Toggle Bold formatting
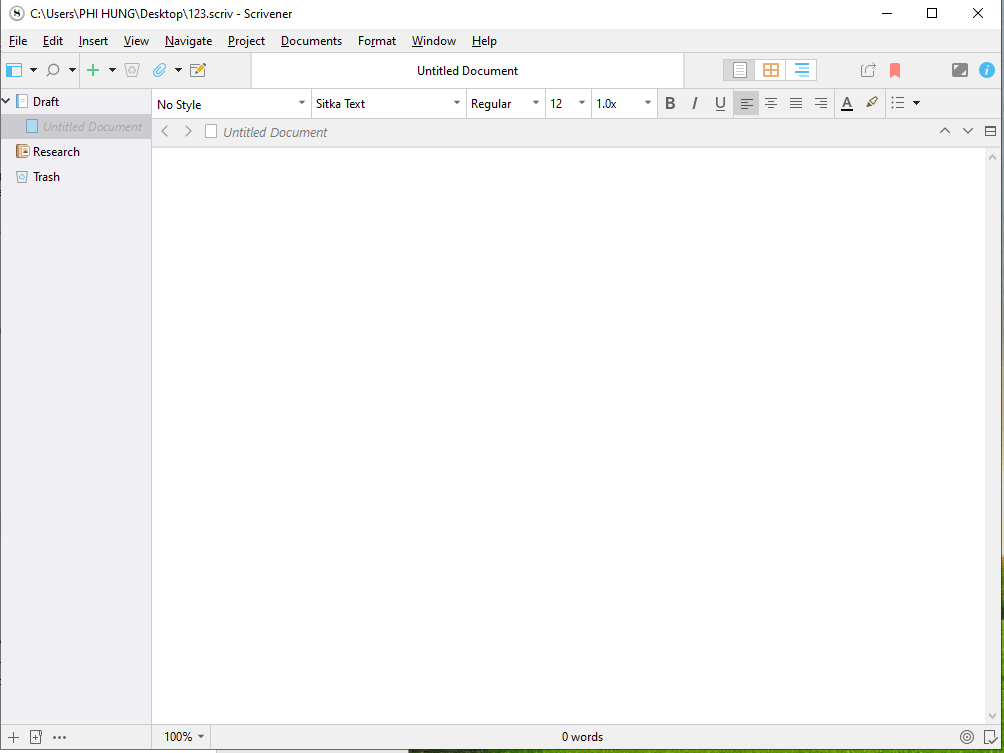Viewport: 1004px width, 753px height. 670,103
